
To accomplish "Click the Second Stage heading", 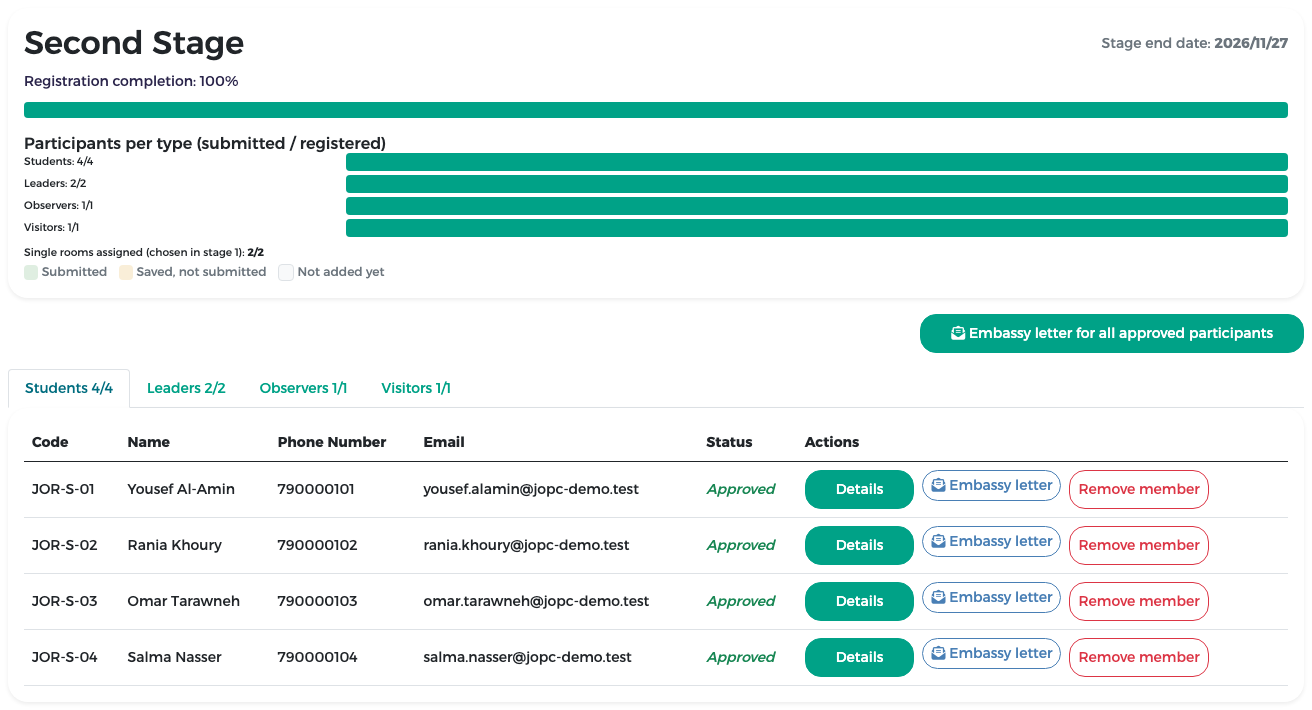I will point(134,43).
